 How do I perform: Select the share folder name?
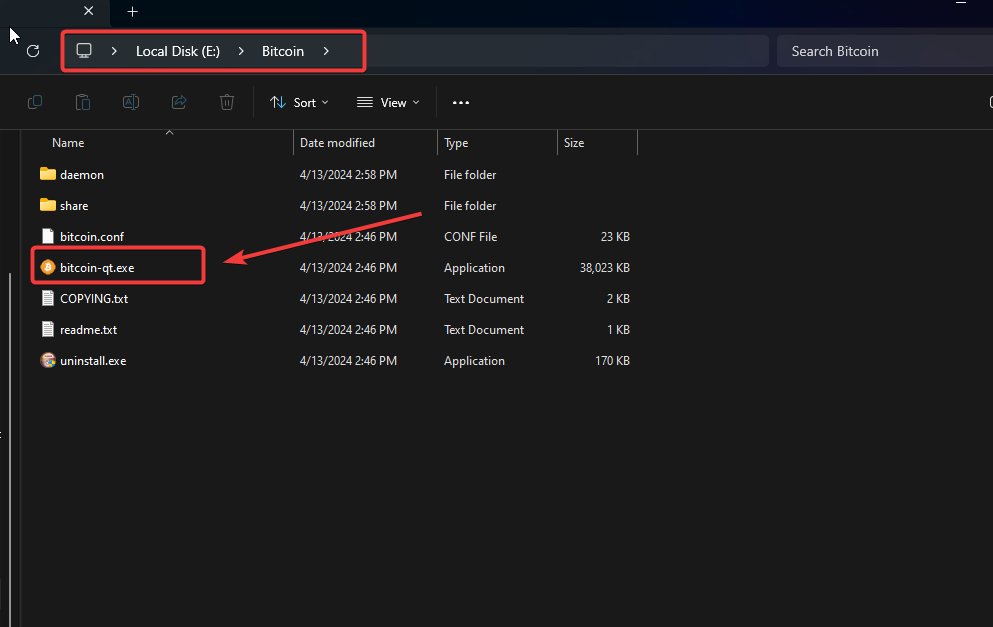[x=74, y=206]
